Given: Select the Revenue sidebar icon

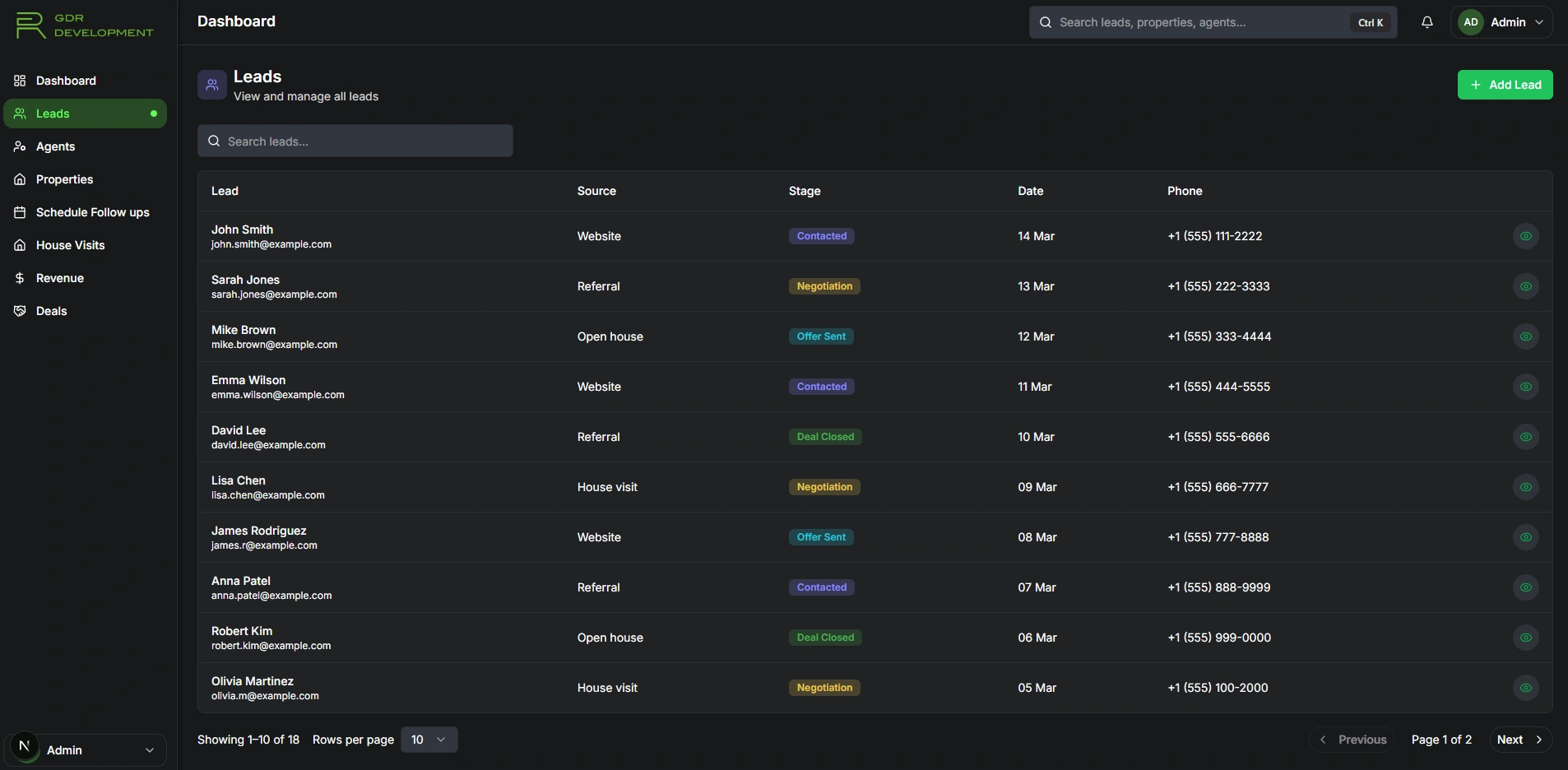Looking at the screenshot, I should (x=20, y=277).
